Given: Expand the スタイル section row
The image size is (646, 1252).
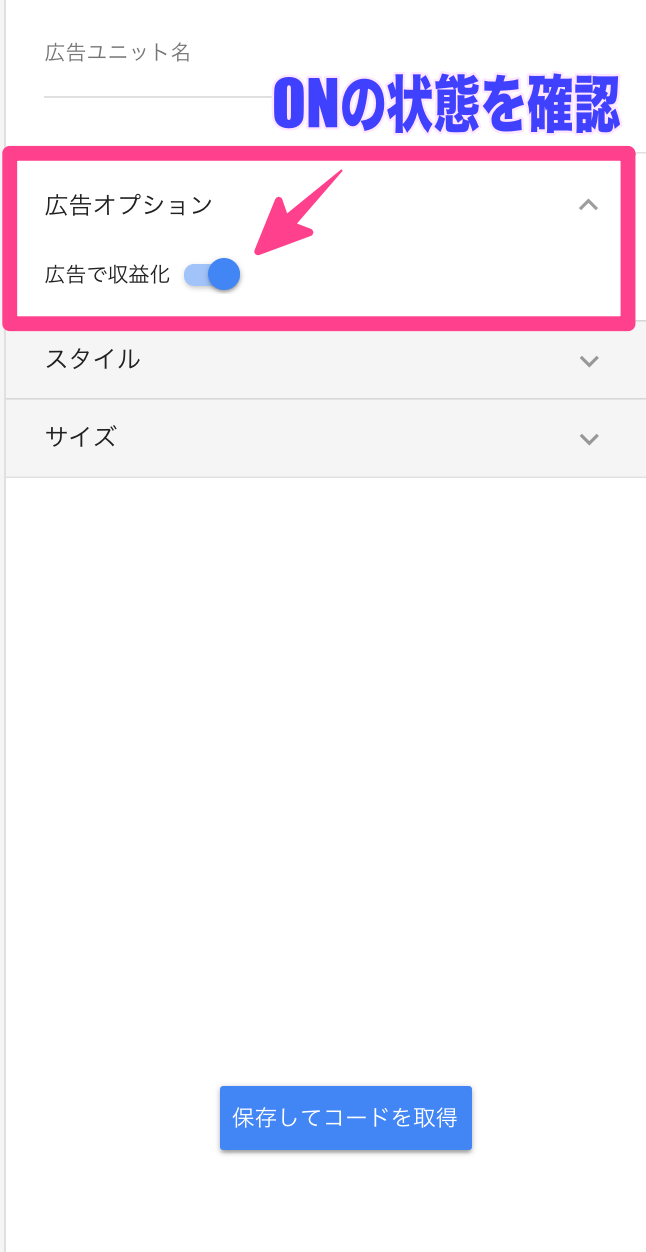Looking at the screenshot, I should point(326,360).
